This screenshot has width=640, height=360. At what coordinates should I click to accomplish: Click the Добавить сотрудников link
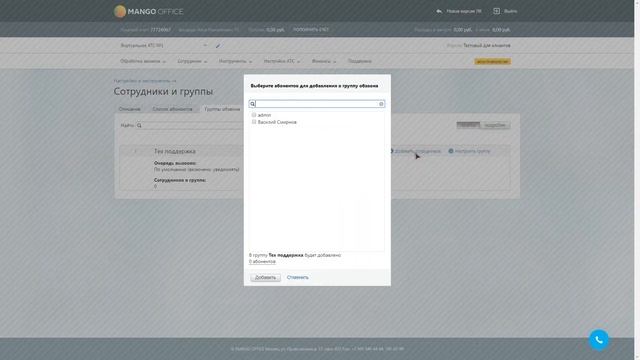(417, 151)
